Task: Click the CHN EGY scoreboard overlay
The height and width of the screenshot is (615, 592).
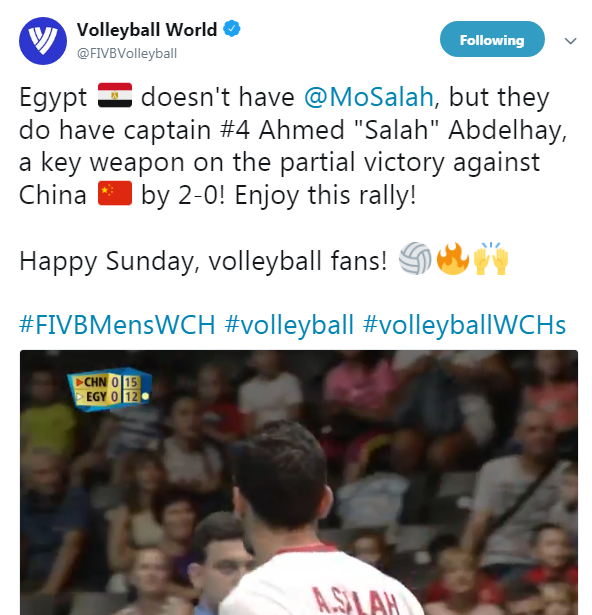Action: (x=109, y=389)
